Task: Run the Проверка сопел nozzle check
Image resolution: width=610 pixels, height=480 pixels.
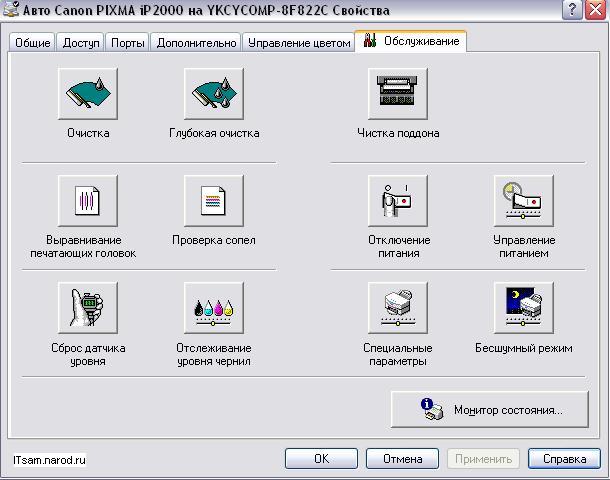Action: pyautogui.click(x=214, y=201)
